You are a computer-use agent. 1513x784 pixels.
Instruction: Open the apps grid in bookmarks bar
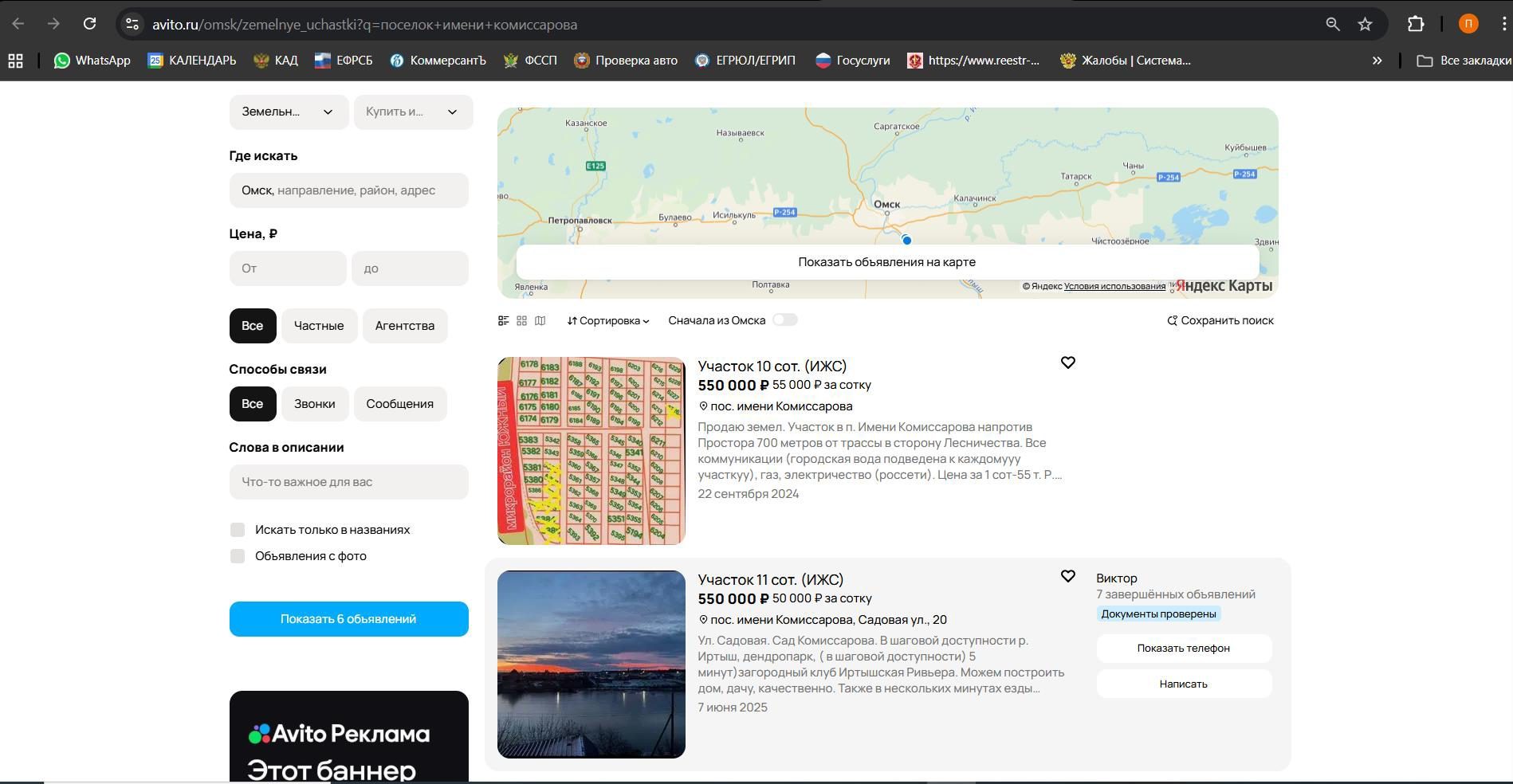click(15, 61)
